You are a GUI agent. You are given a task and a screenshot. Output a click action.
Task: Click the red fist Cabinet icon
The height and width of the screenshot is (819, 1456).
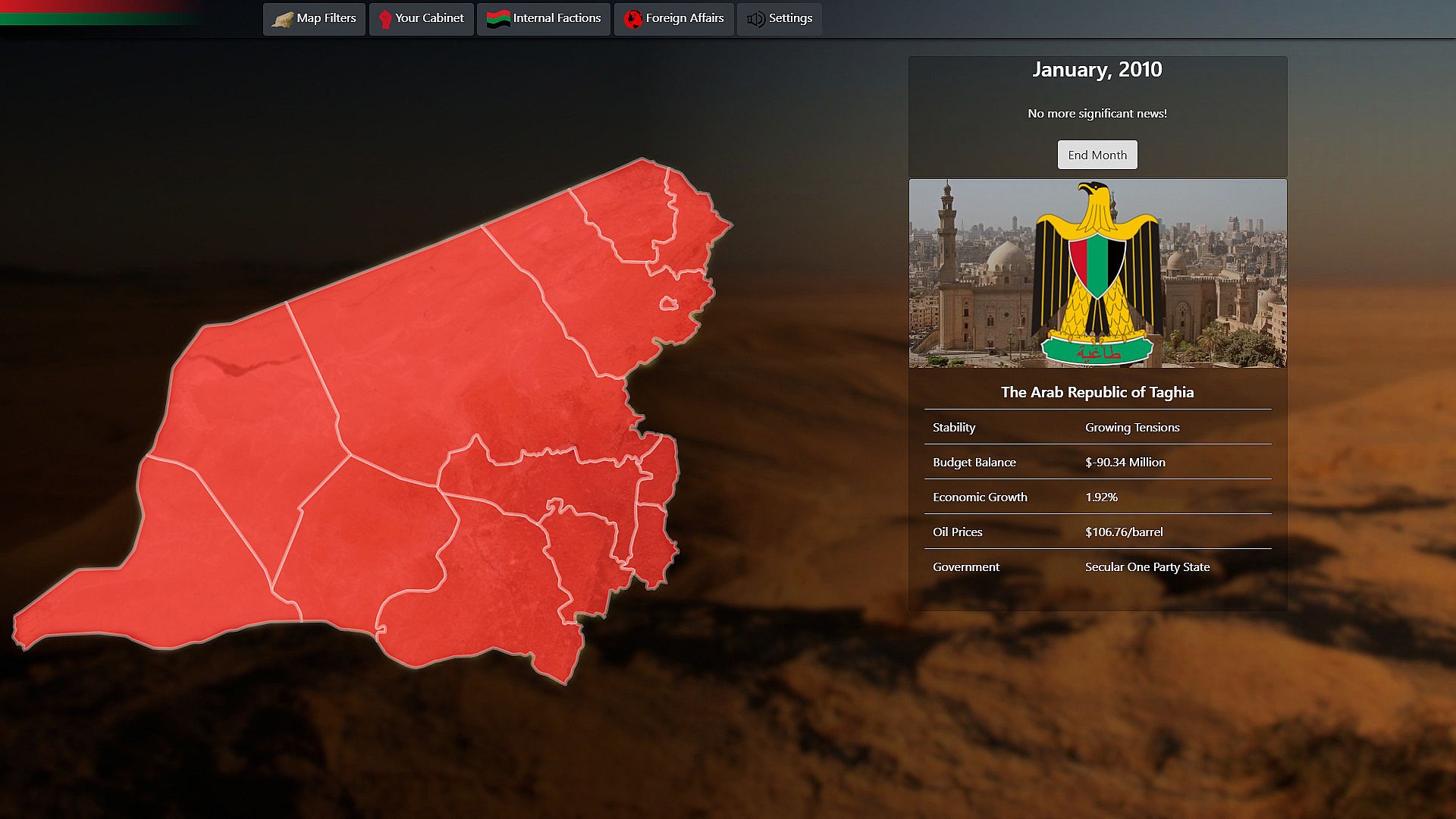(385, 19)
